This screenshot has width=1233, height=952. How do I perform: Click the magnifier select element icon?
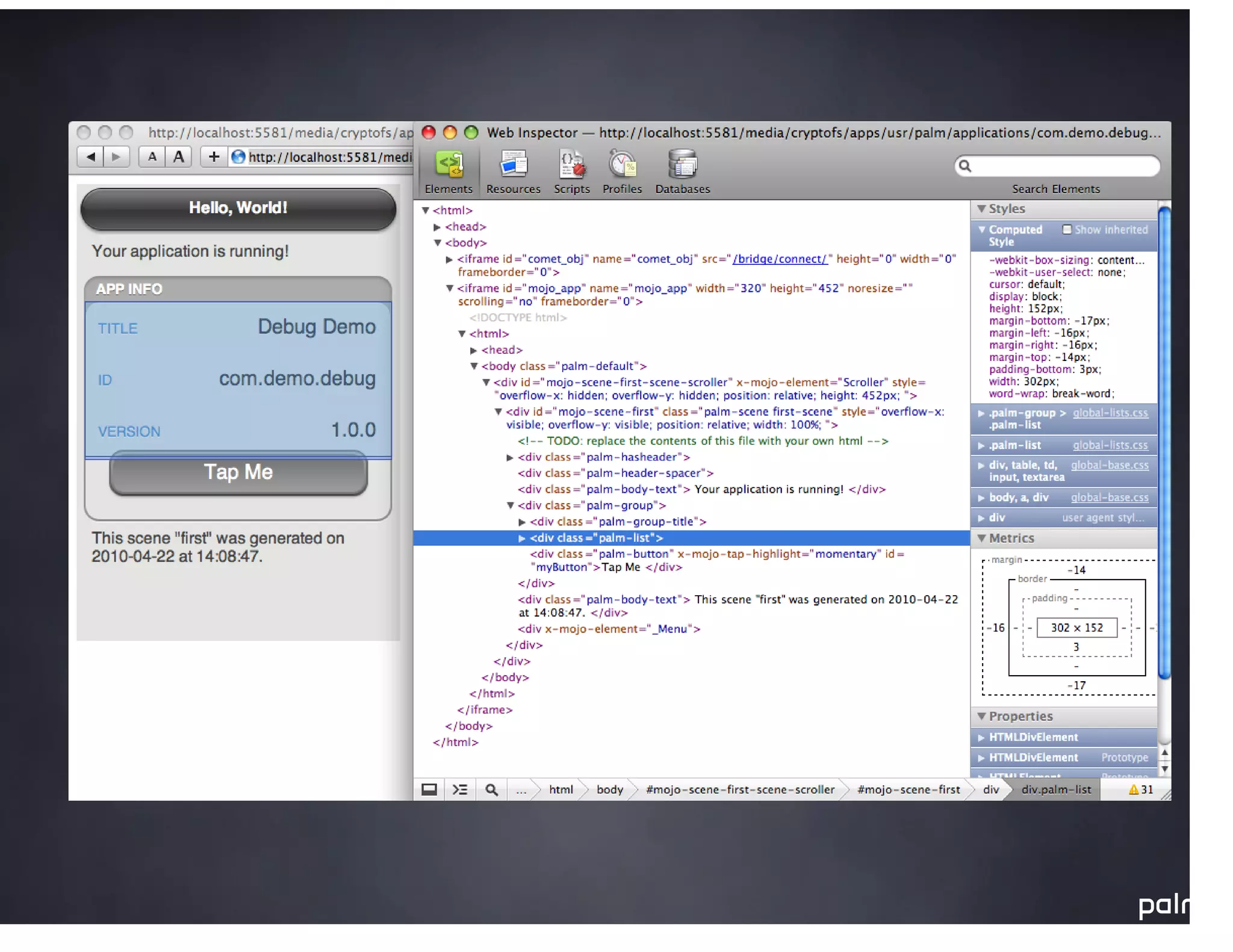tap(491, 789)
